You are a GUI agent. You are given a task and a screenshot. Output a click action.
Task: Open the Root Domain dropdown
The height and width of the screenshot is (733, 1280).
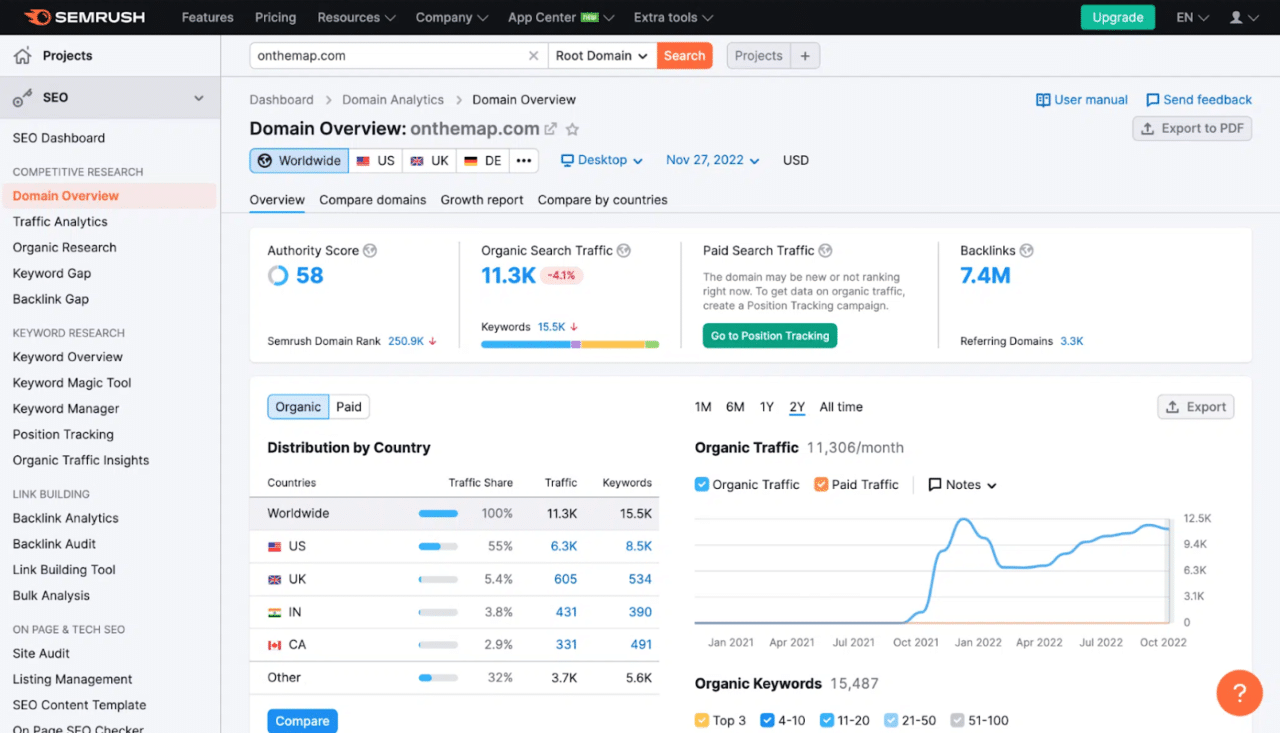click(x=602, y=56)
